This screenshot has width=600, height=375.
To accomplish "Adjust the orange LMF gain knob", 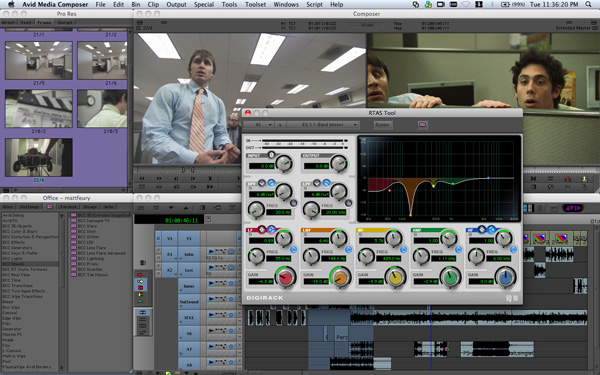I will pos(340,277).
